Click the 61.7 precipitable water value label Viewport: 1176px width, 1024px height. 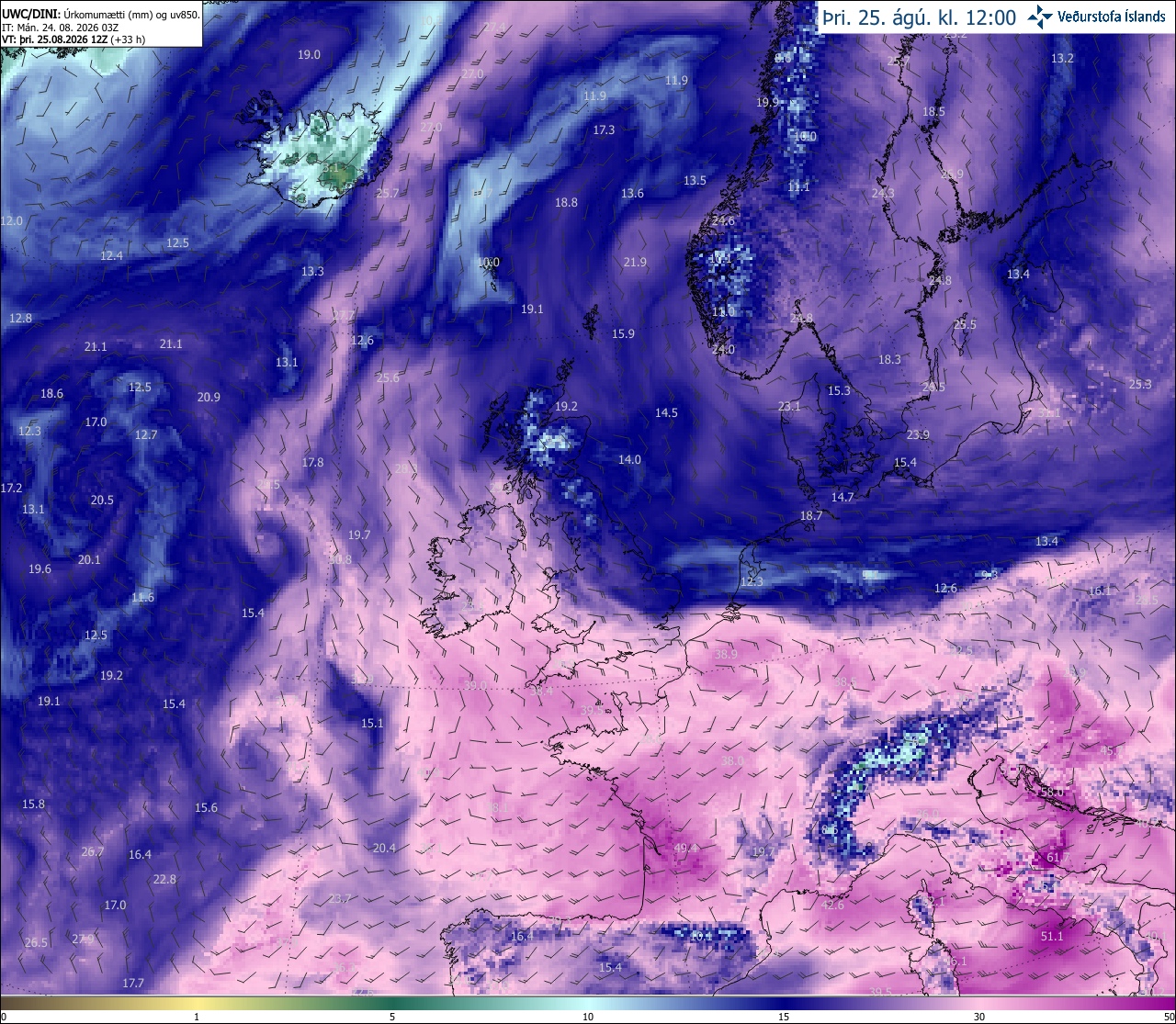click(1058, 858)
